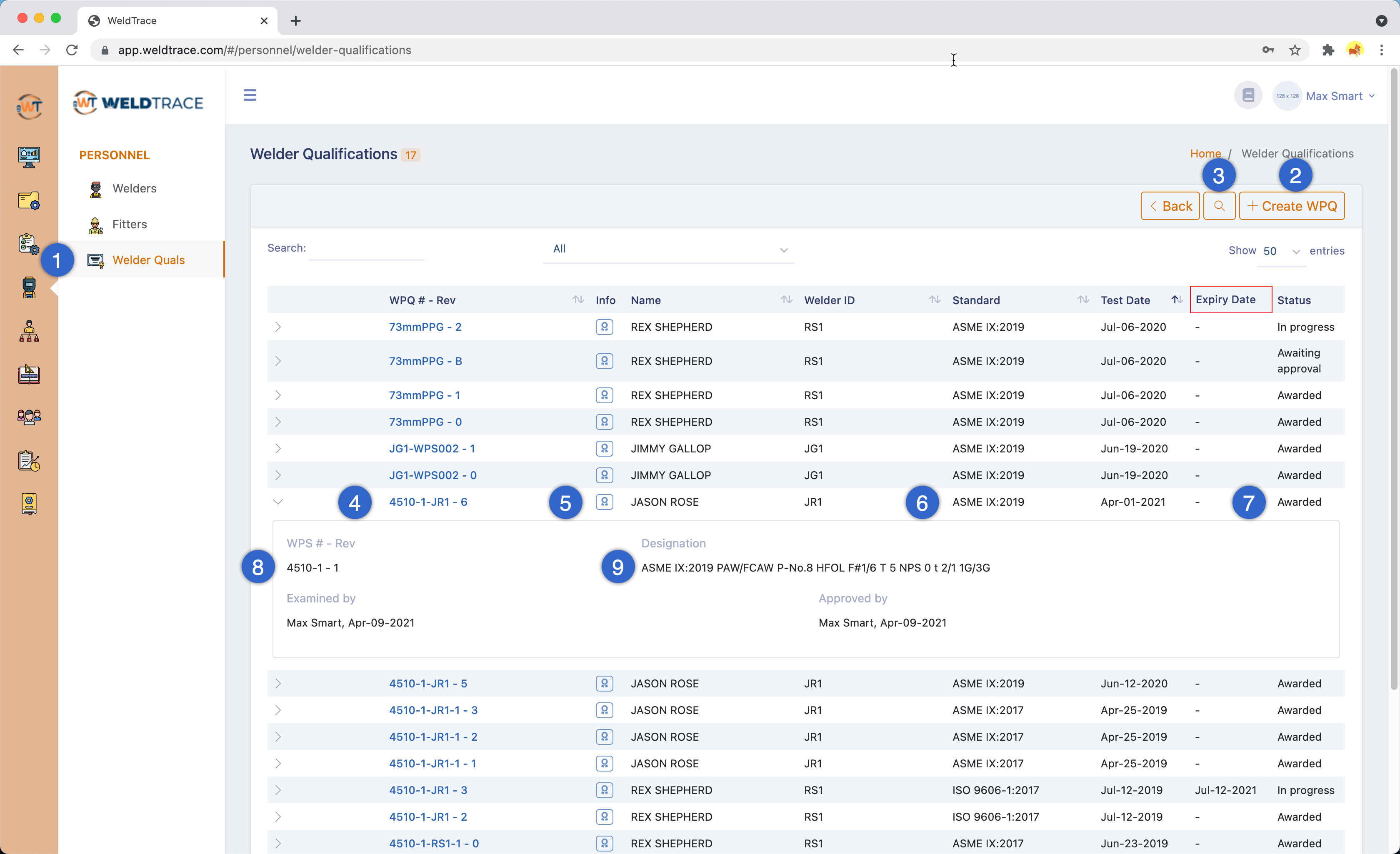Click the hamburger menu icon in header

point(250,95)
